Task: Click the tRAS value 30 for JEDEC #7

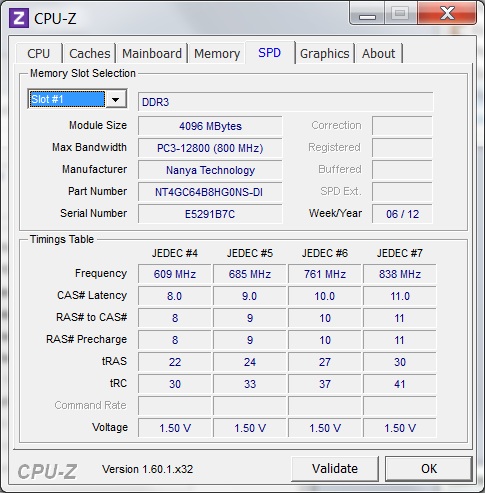Action: click(x=400, y=362)
